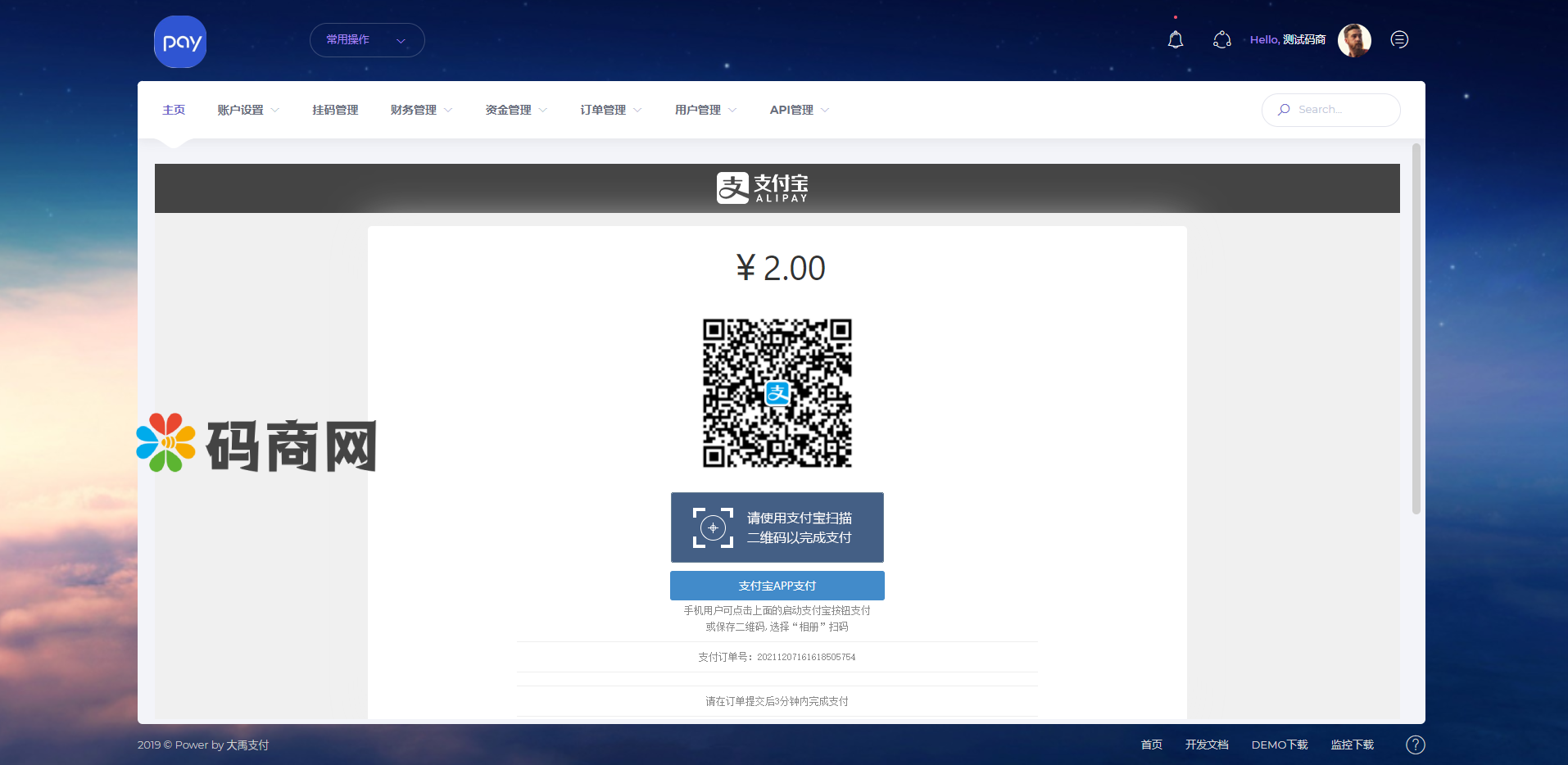Open the notification bell icon
This screenshot has height=765, width=1568.
pos(1175,39)
